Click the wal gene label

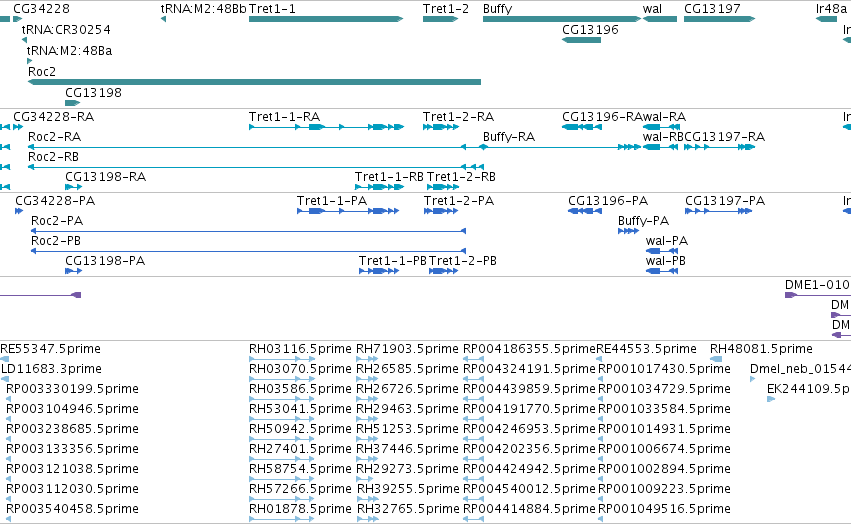tap(652, 9)
